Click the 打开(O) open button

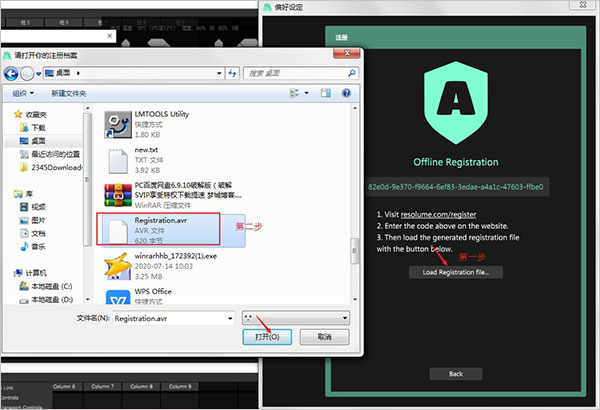(x=267, y=337)
